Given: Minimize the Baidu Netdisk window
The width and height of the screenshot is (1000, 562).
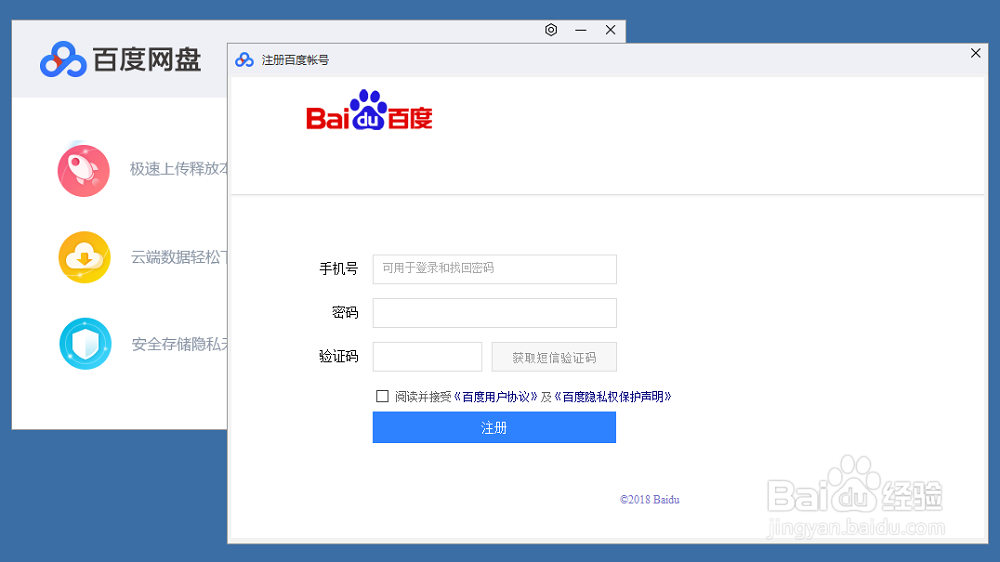Looking at the screenshot, I should 580,30.
